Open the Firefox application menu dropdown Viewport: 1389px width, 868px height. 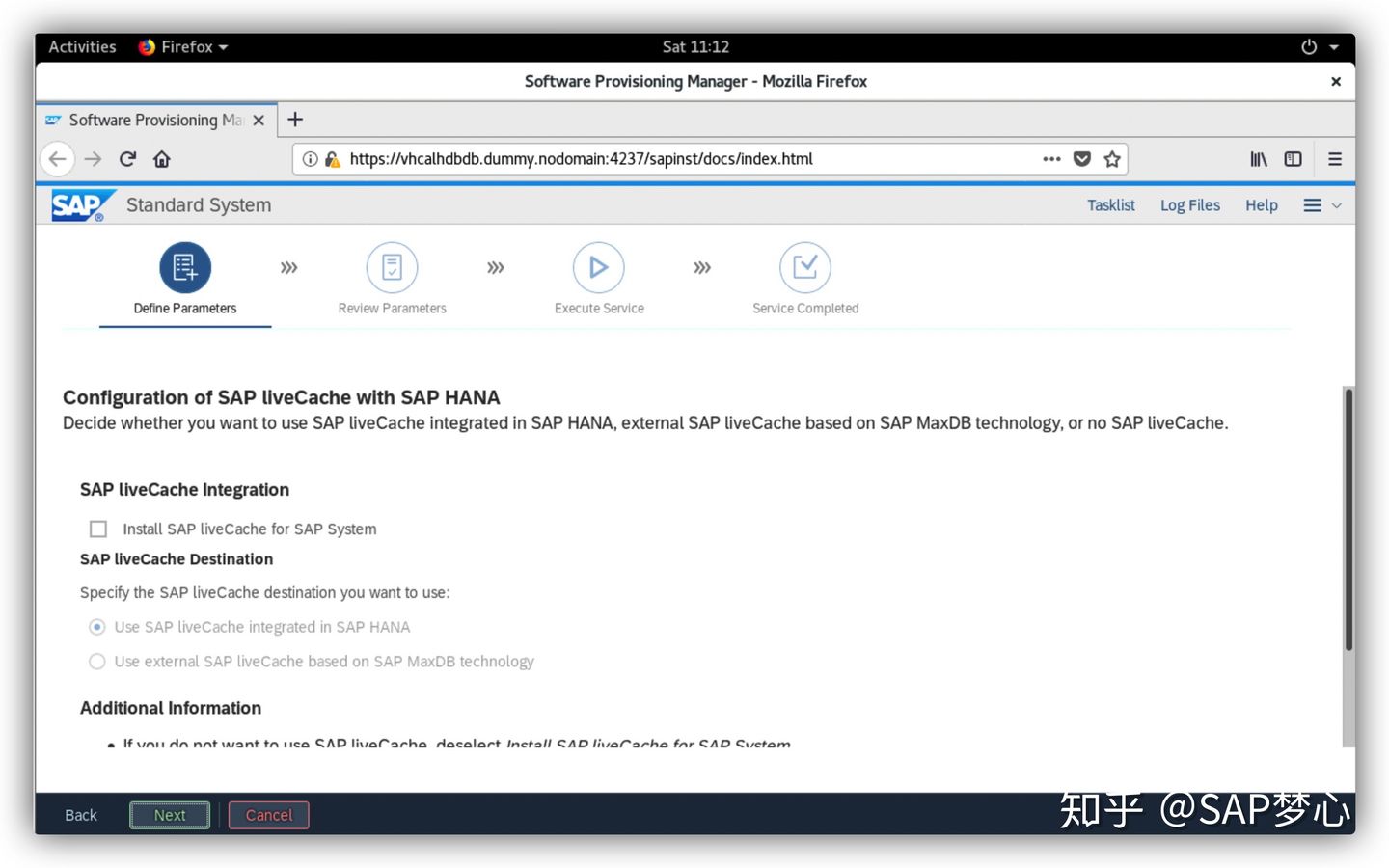[x=183, y=46]
